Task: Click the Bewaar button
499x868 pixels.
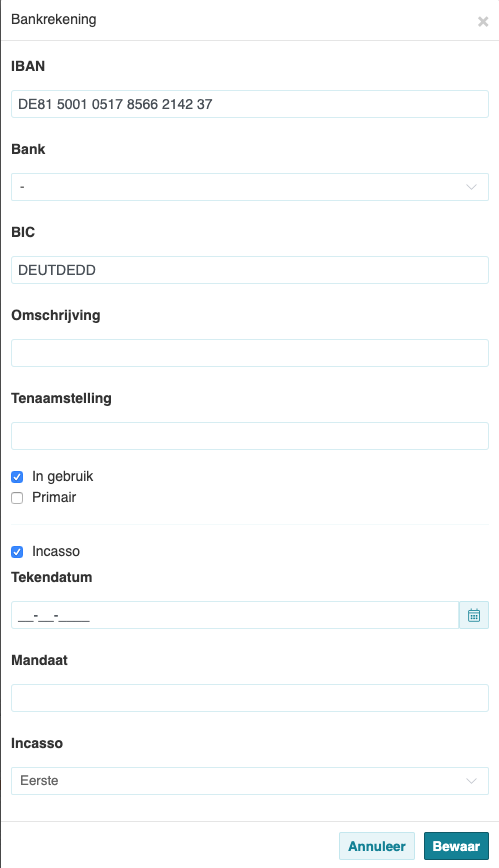Action: click(456, 846)
